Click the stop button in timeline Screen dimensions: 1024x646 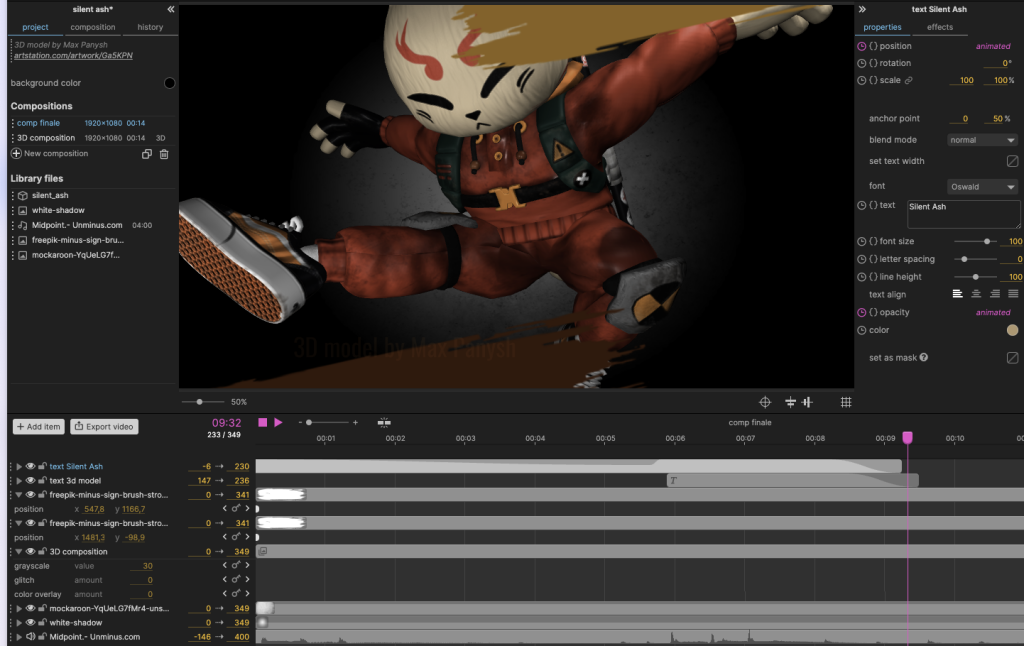[x=263, y=423]
